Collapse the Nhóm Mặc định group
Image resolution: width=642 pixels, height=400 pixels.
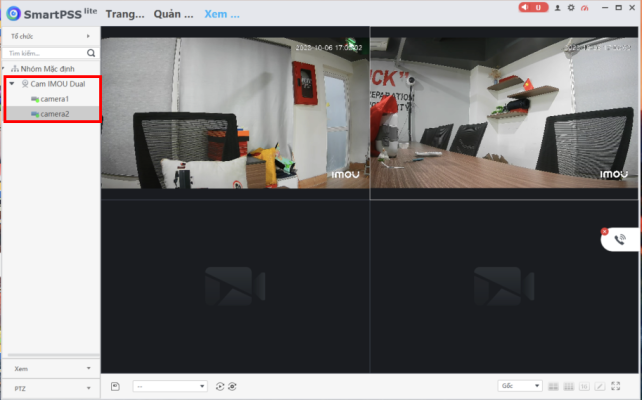point(4,68)
